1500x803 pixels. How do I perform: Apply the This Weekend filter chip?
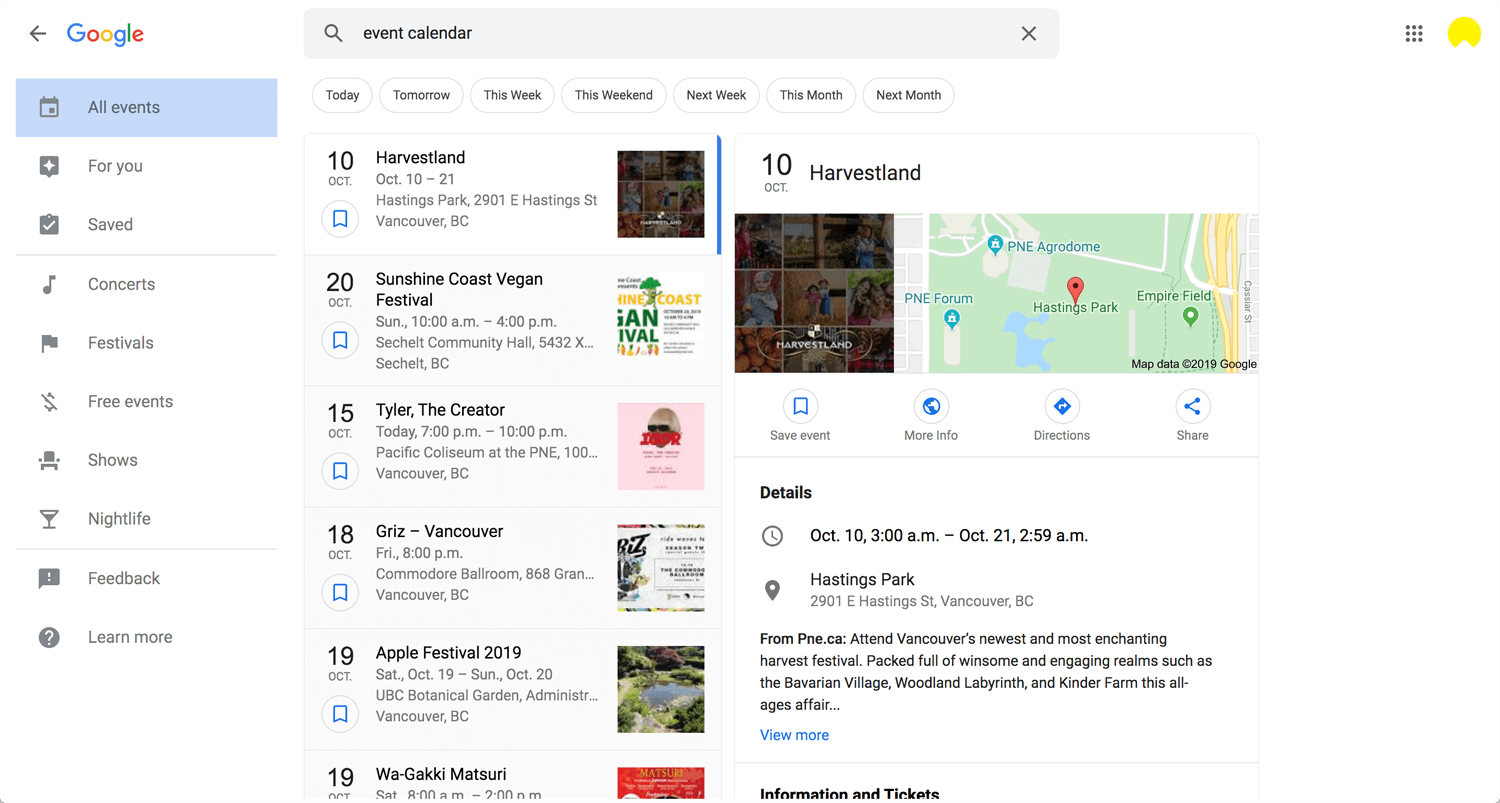614,95
